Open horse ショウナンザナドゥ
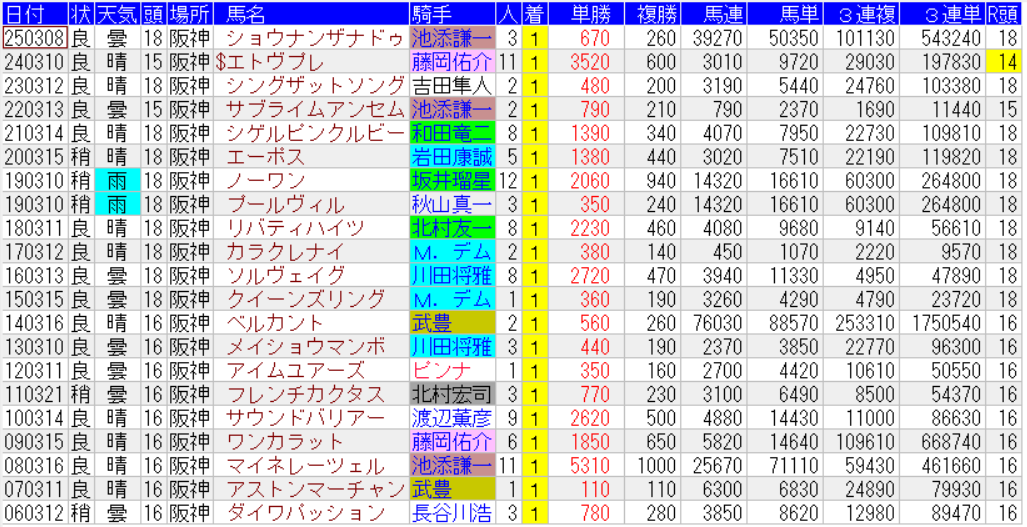The width and height of the screenshot is (1027, 527). (311, 38)
